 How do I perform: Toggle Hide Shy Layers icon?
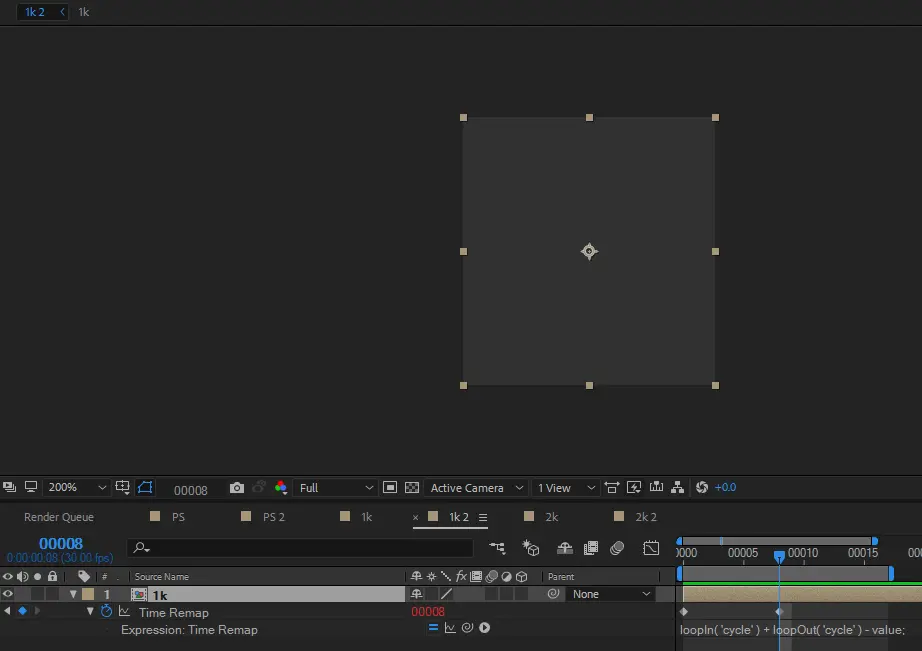tap(564, 548)
